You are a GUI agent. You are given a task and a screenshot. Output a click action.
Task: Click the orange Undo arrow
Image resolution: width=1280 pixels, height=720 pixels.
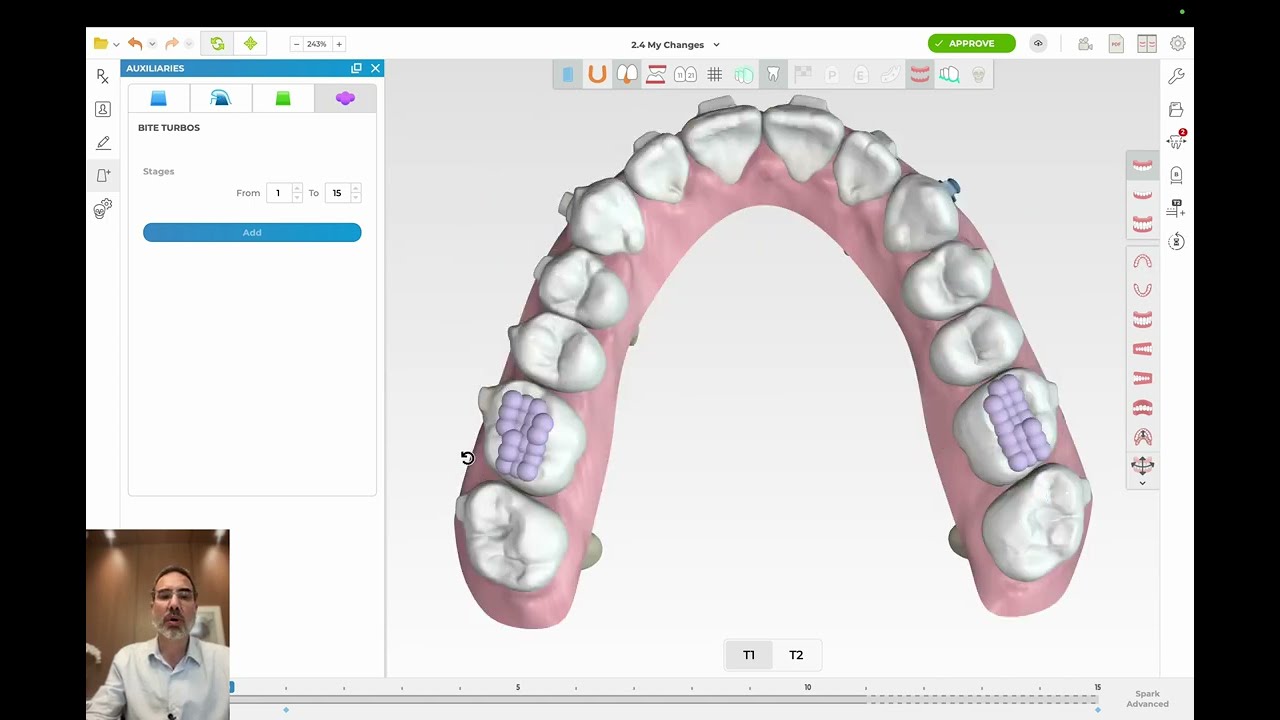135,44
